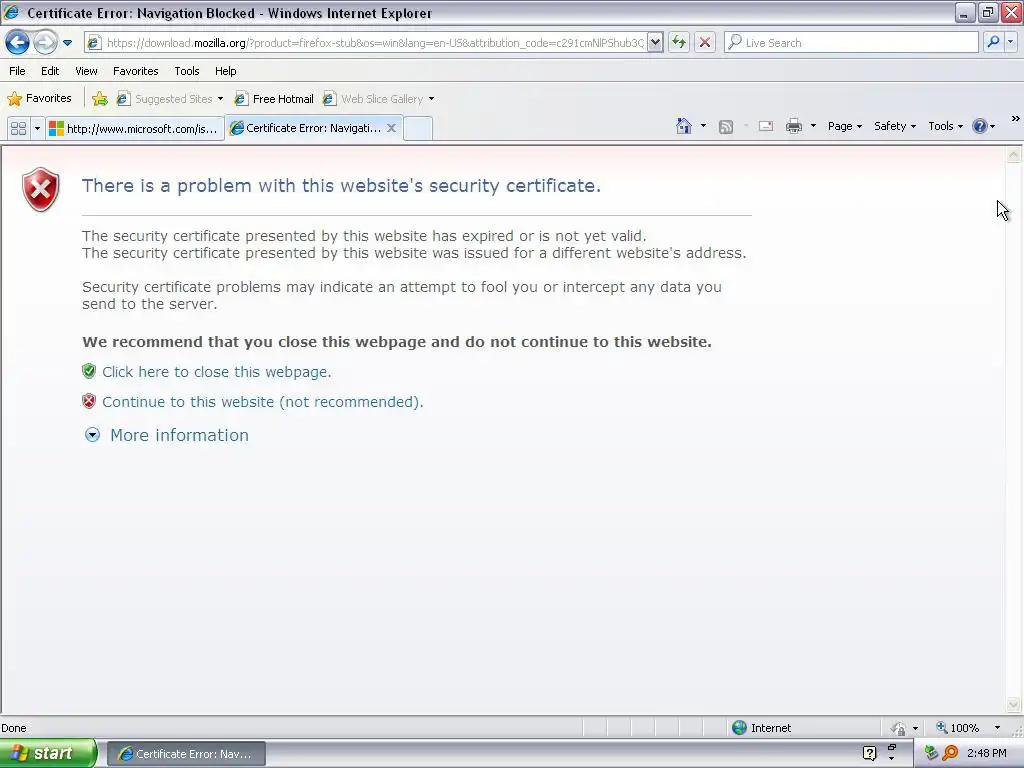The width and height of the screenshot is (1024, 768).
Task: Open the recent pages dropdown arrow
Action: coord(67,43)
